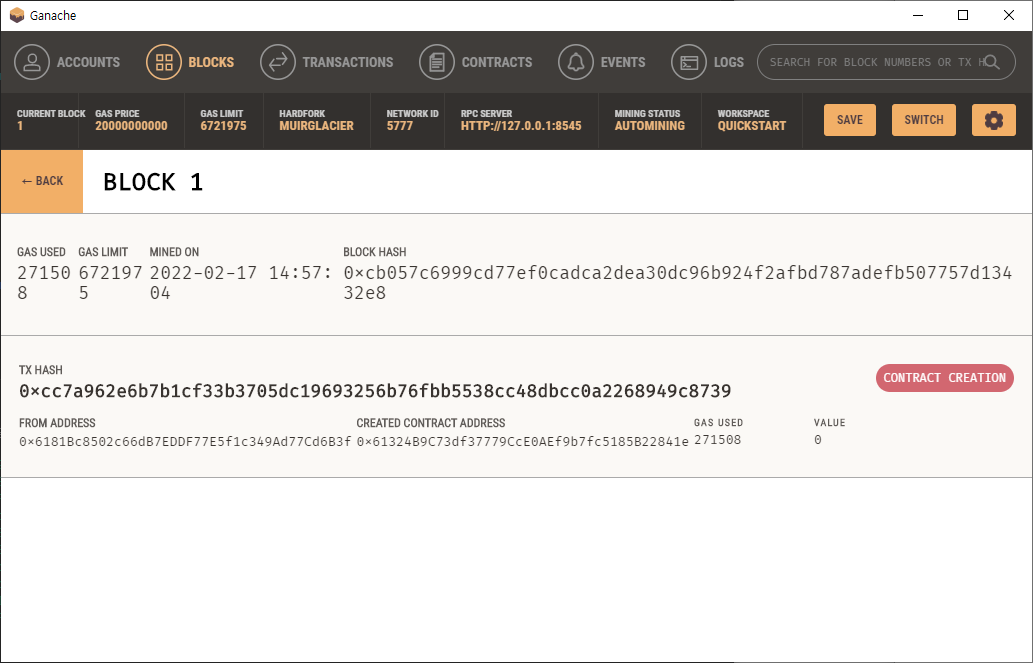Screen dimensions: 1033x663
Task: View the EVENTS tab label
Action: coord(623,62)
